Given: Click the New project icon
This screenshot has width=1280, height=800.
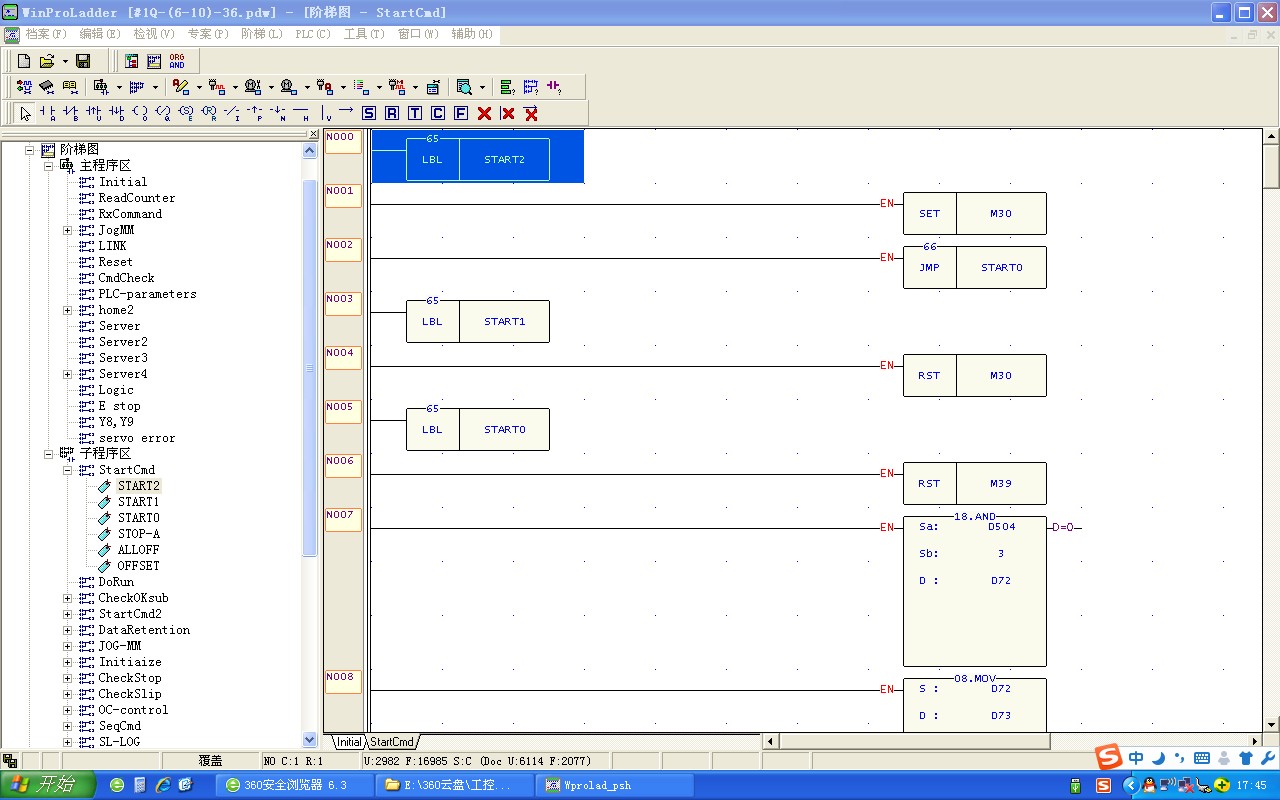Looking at the screenshot, I should [24, 61].
